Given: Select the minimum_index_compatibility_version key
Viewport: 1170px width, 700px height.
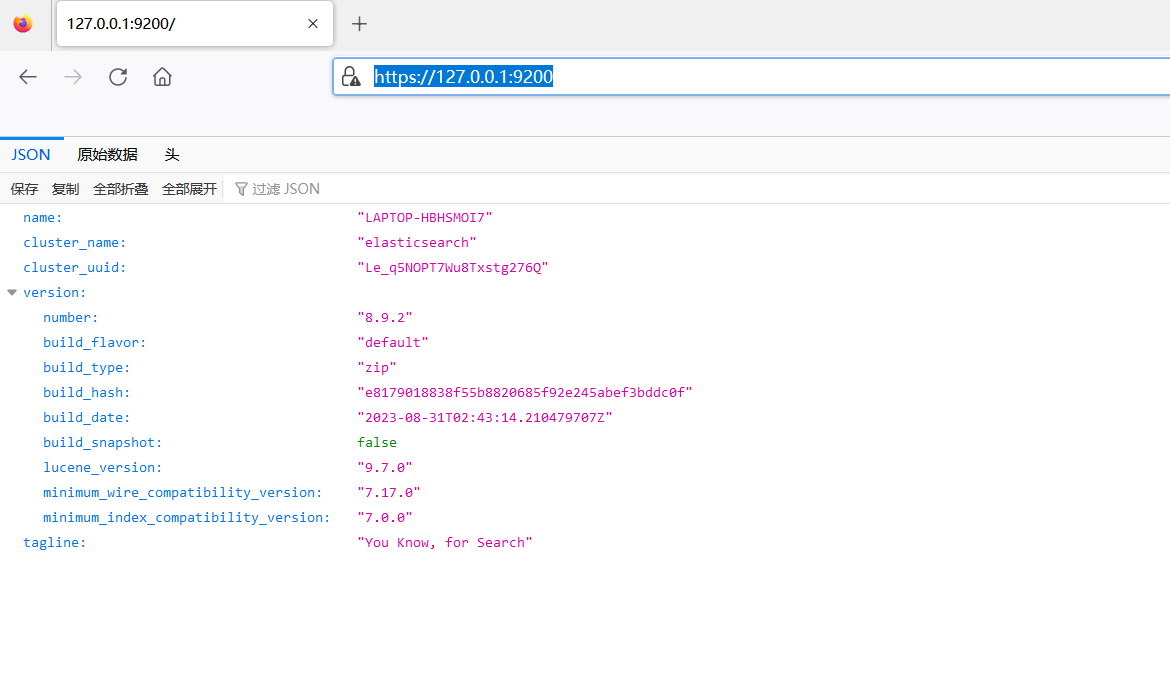Looking at the screenshot, I should click(x=187, y=517).
